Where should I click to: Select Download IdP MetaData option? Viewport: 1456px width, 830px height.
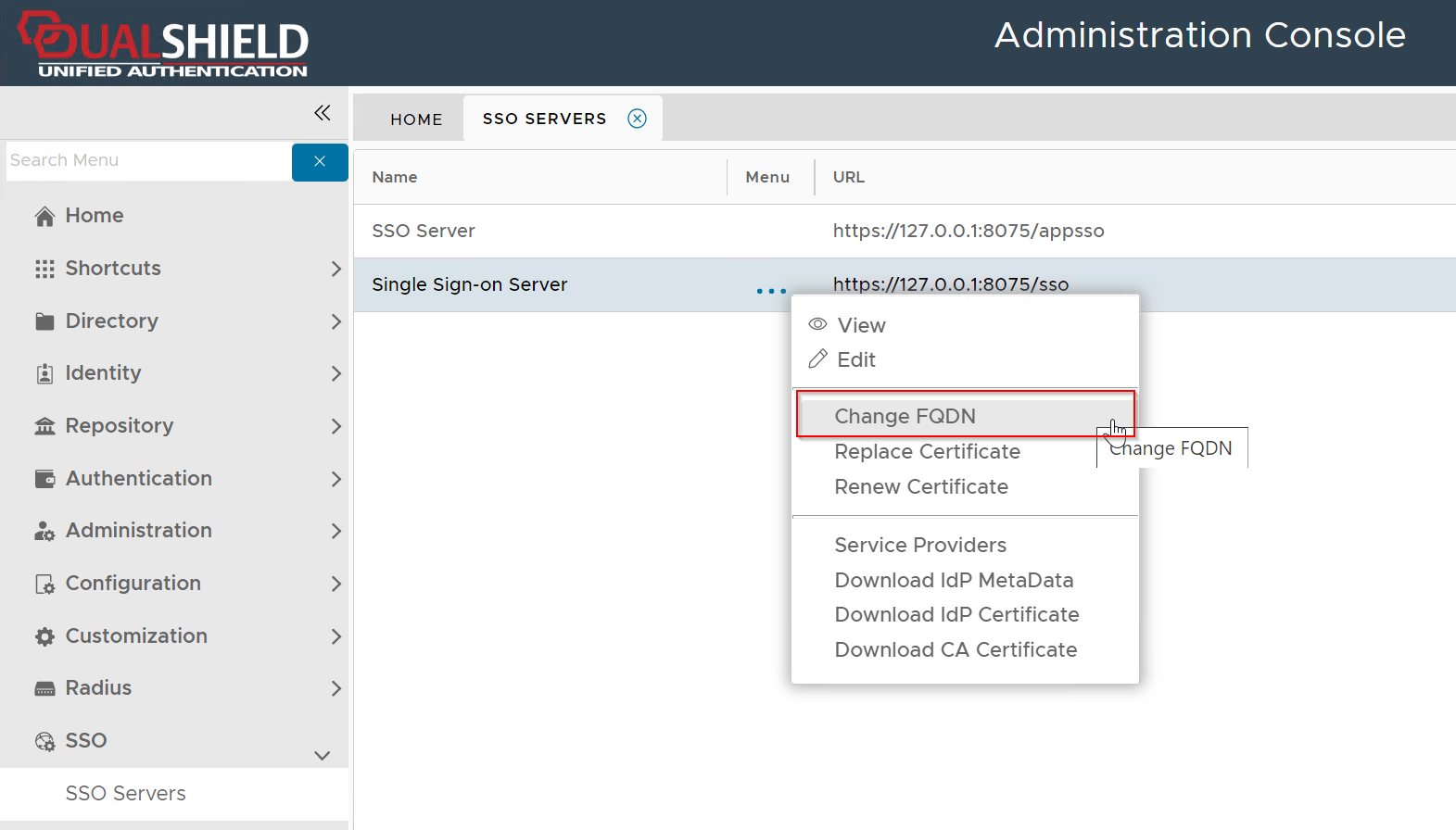[954, 580]
